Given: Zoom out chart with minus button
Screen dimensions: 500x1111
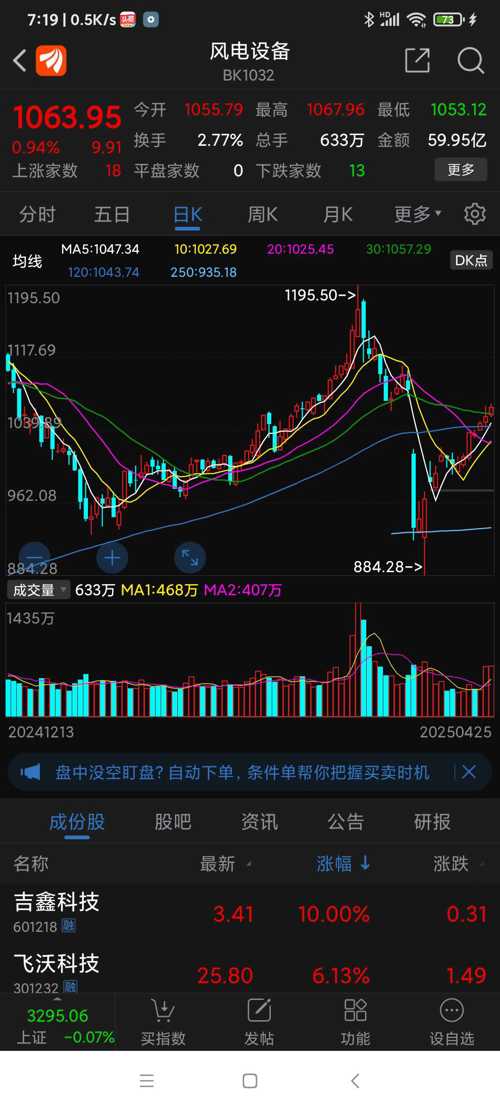Looking at the screenshot, I should click(35, 558).
